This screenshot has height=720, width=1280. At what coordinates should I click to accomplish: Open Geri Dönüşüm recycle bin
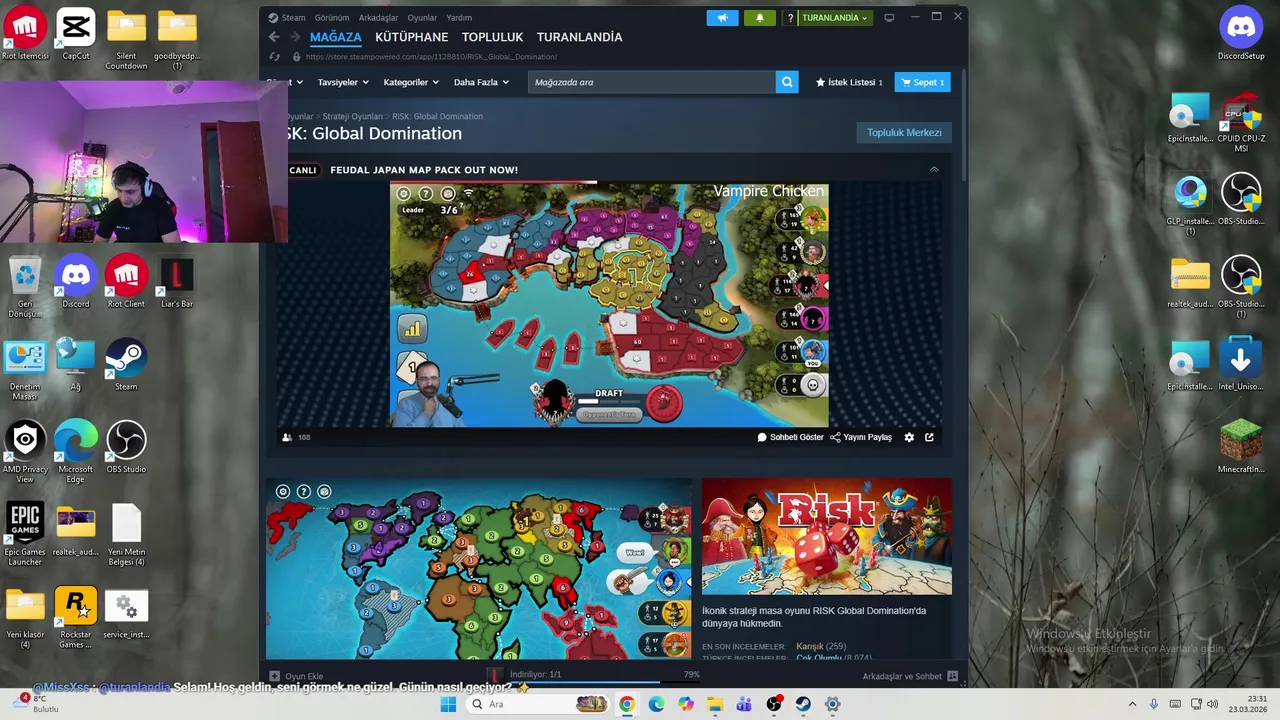(x=25, y=287)
